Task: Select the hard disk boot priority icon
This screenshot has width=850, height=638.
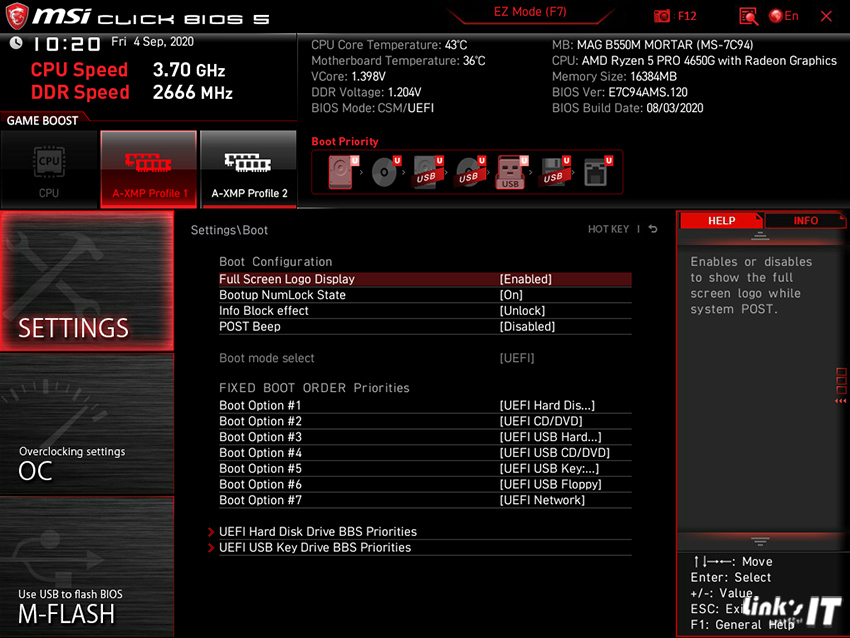Action: [341, 172]
